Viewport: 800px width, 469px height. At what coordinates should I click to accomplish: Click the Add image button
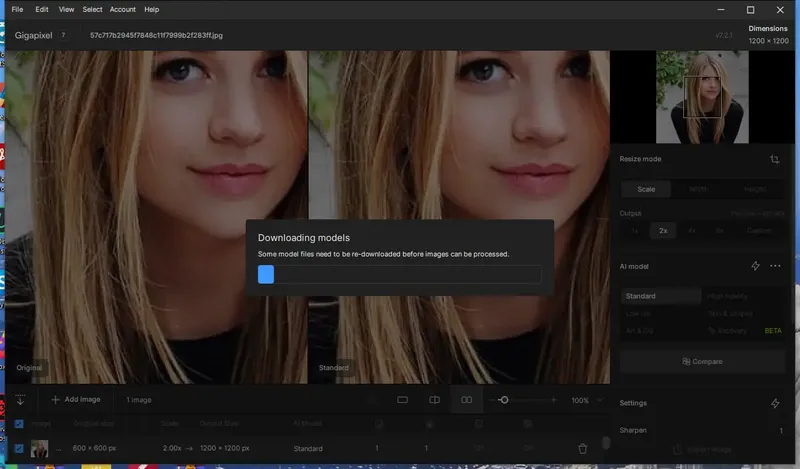[x=76, y=400]
